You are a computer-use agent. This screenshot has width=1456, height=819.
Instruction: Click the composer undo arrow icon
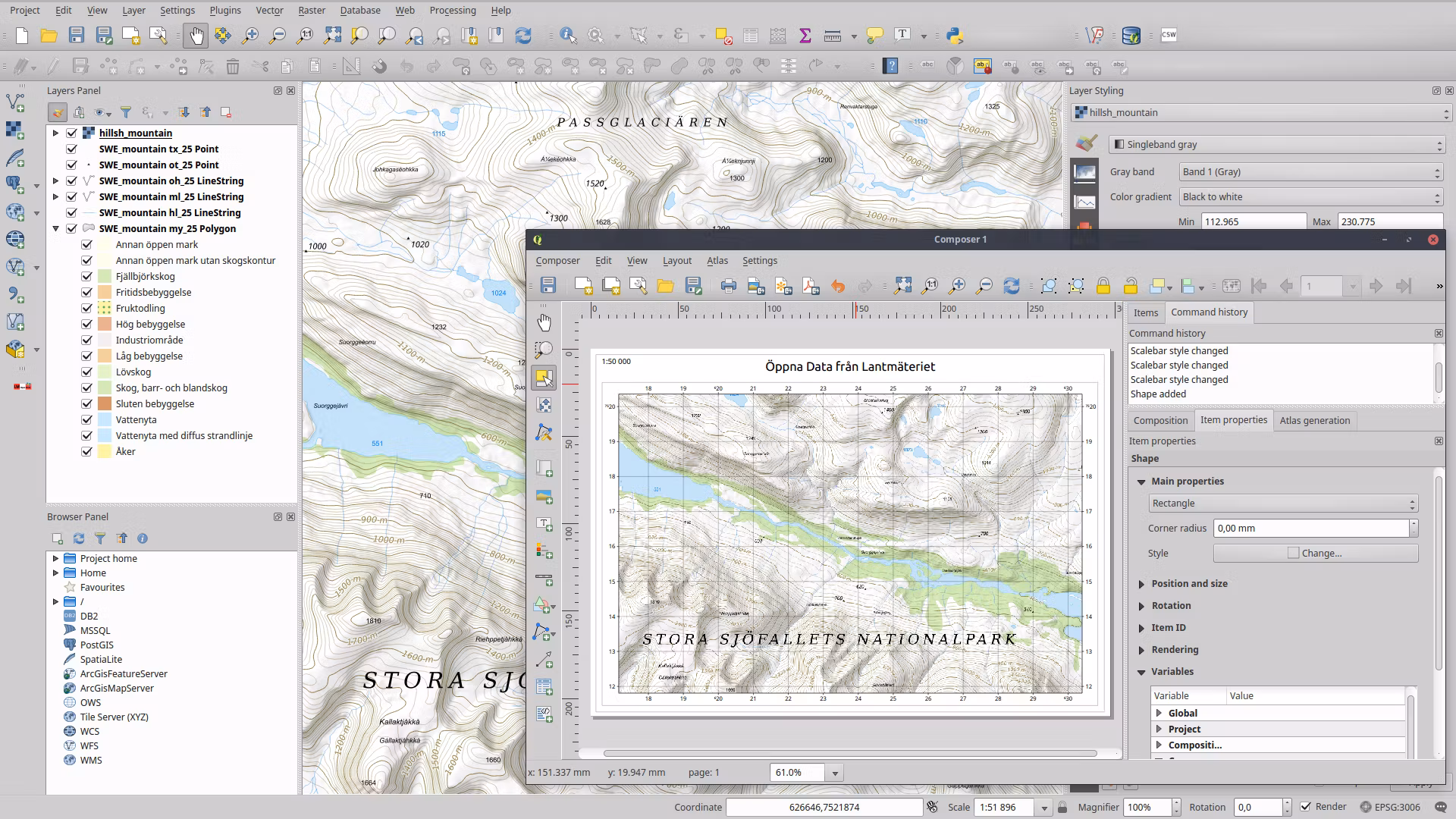pyautogui.click(x=838, y=286)
